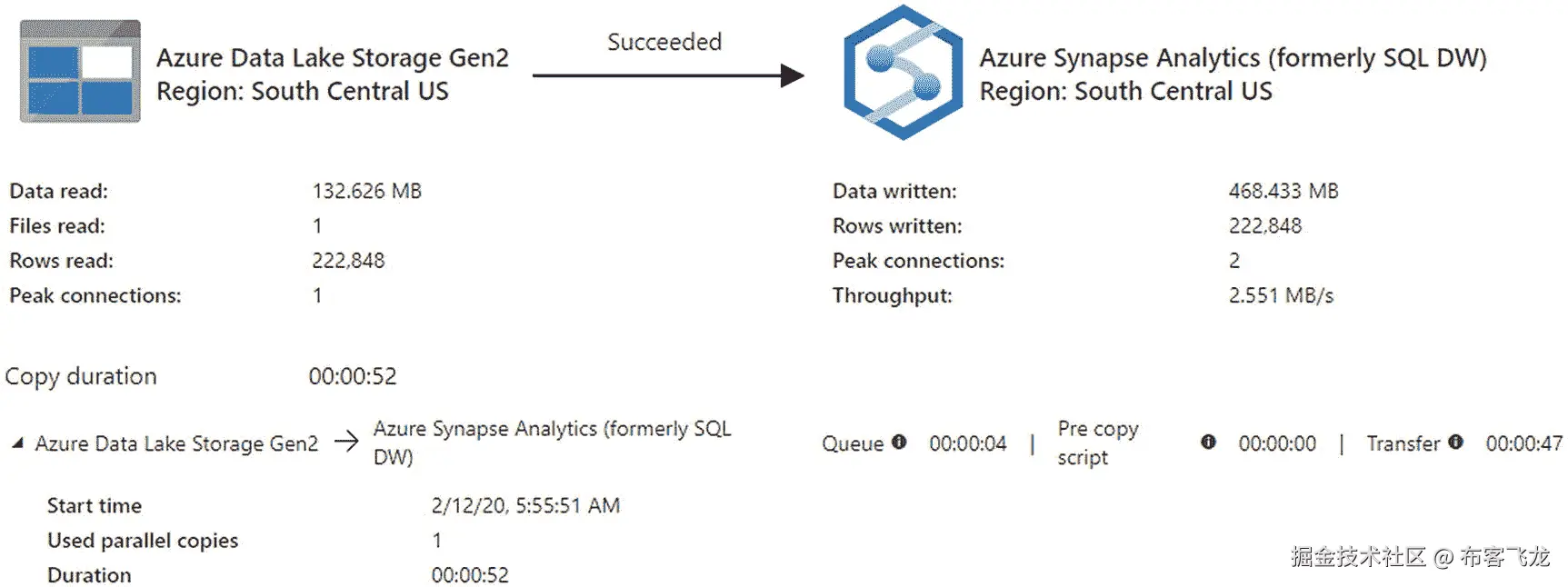1568x587 pixels.
Task: Collapse the Azure Data Lake Storage Gen2 details row
Action: [17, 443]
